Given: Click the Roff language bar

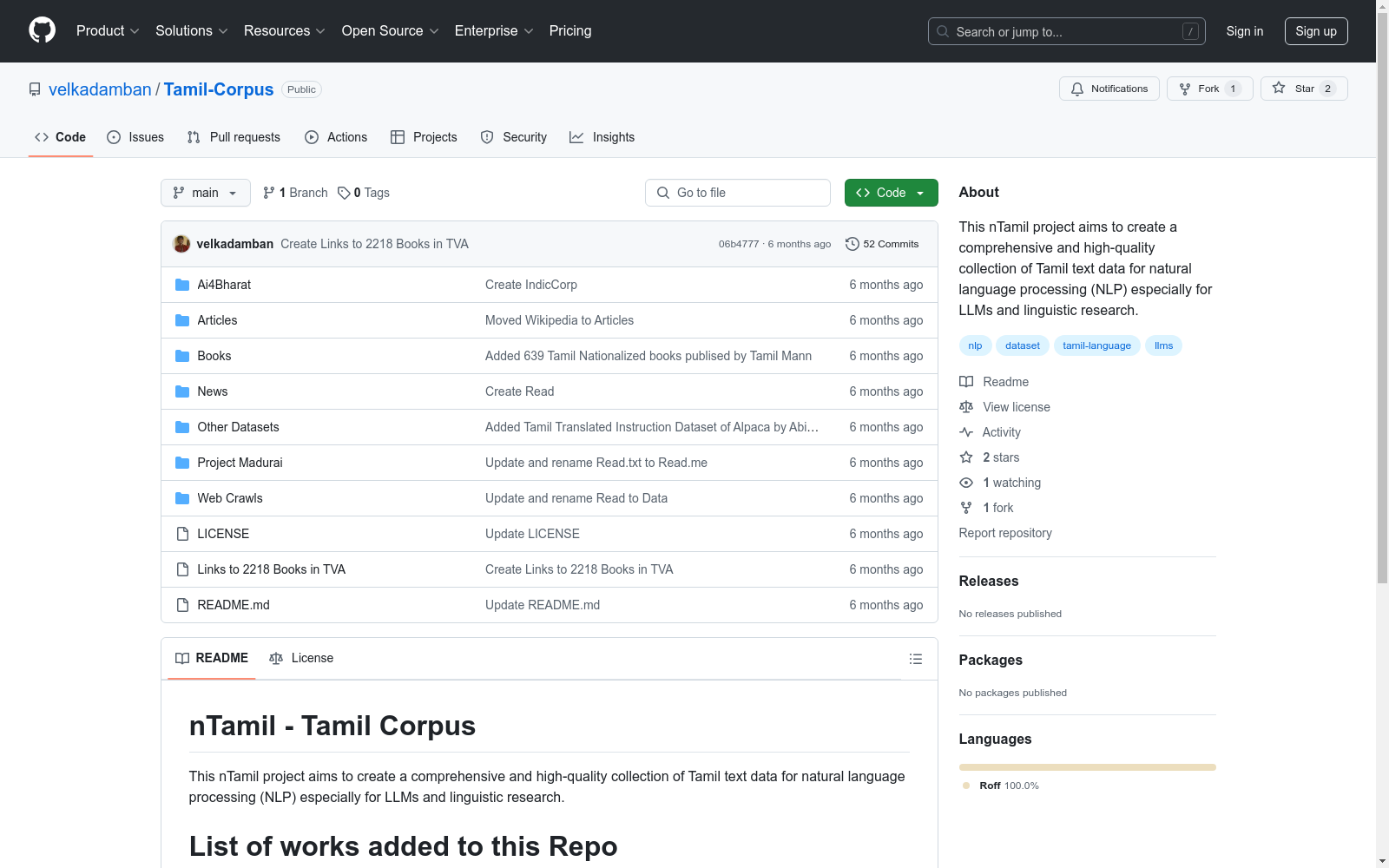Looking at the screenshot, I should [x=1087, y=767].
